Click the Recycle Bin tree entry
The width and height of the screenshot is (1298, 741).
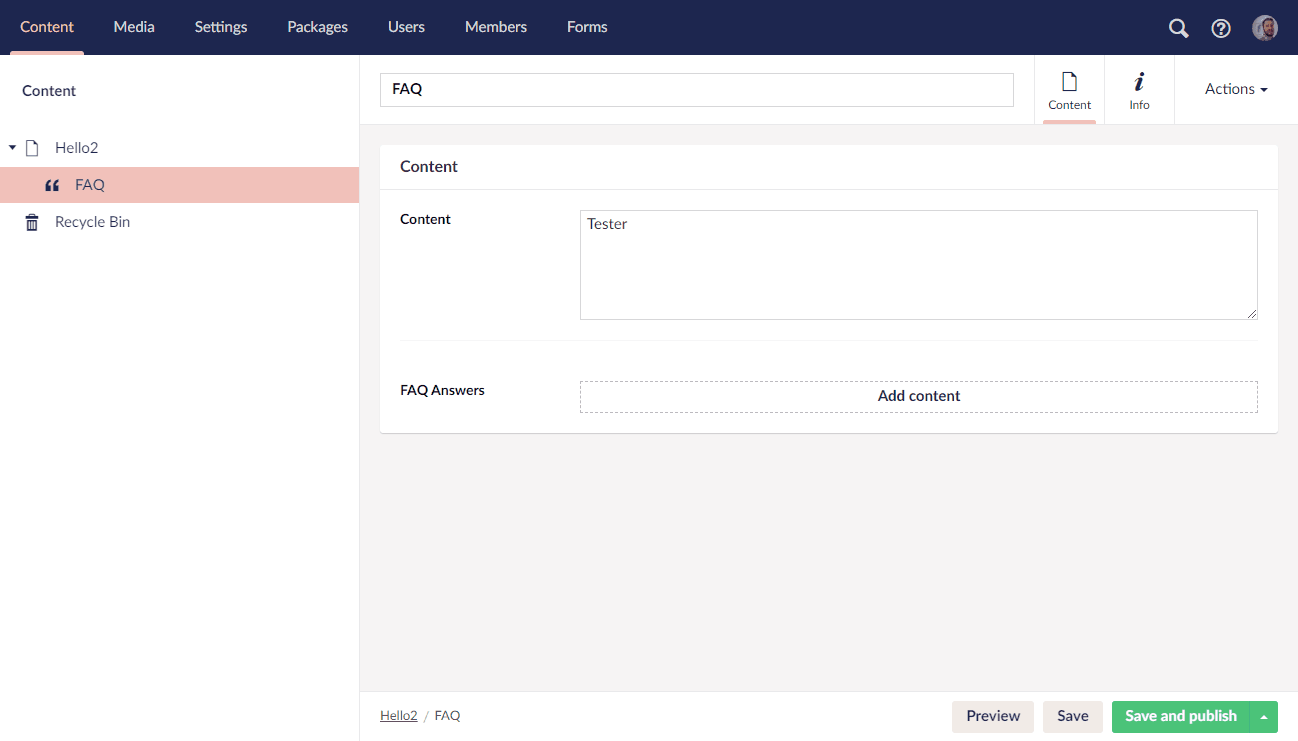pyautogui.click(x=92, y=221)
